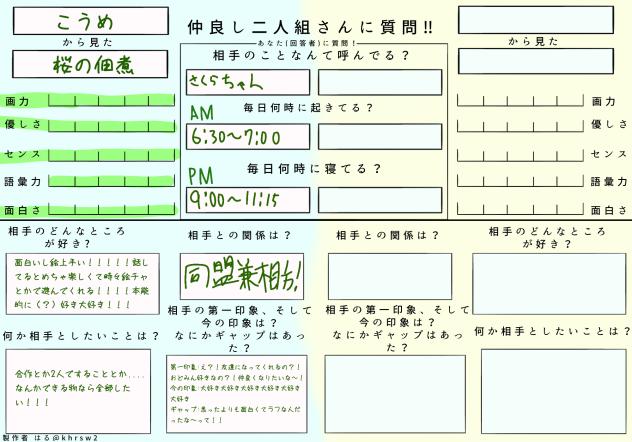The image size is (632, 442).
Task: Click empty box under right 相手のどんなところが好き?
Action: coord(549,284)
